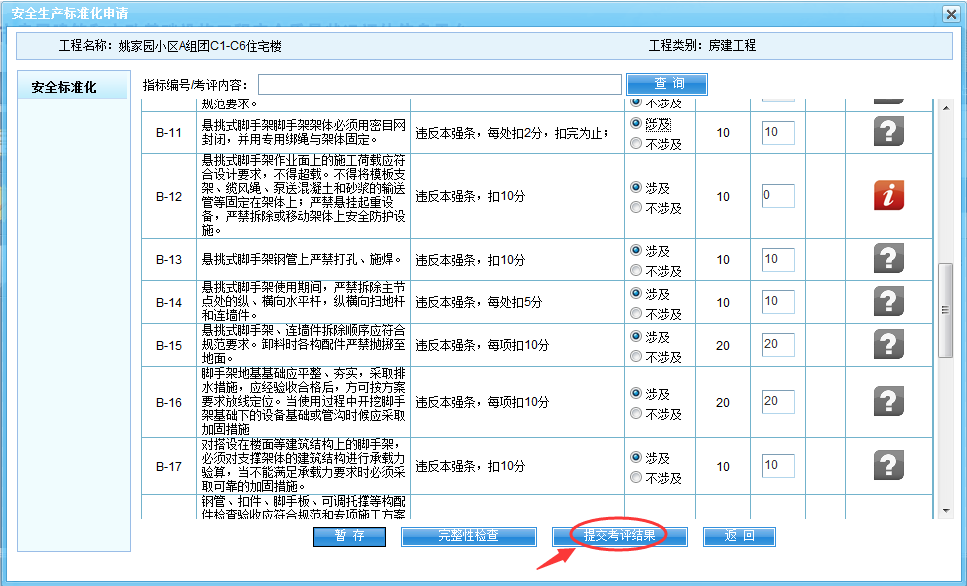Image resolution: width=967 pixels, height=586 pixels.
Task: Click the help icon in row B-17
Action: pos(888,465)
